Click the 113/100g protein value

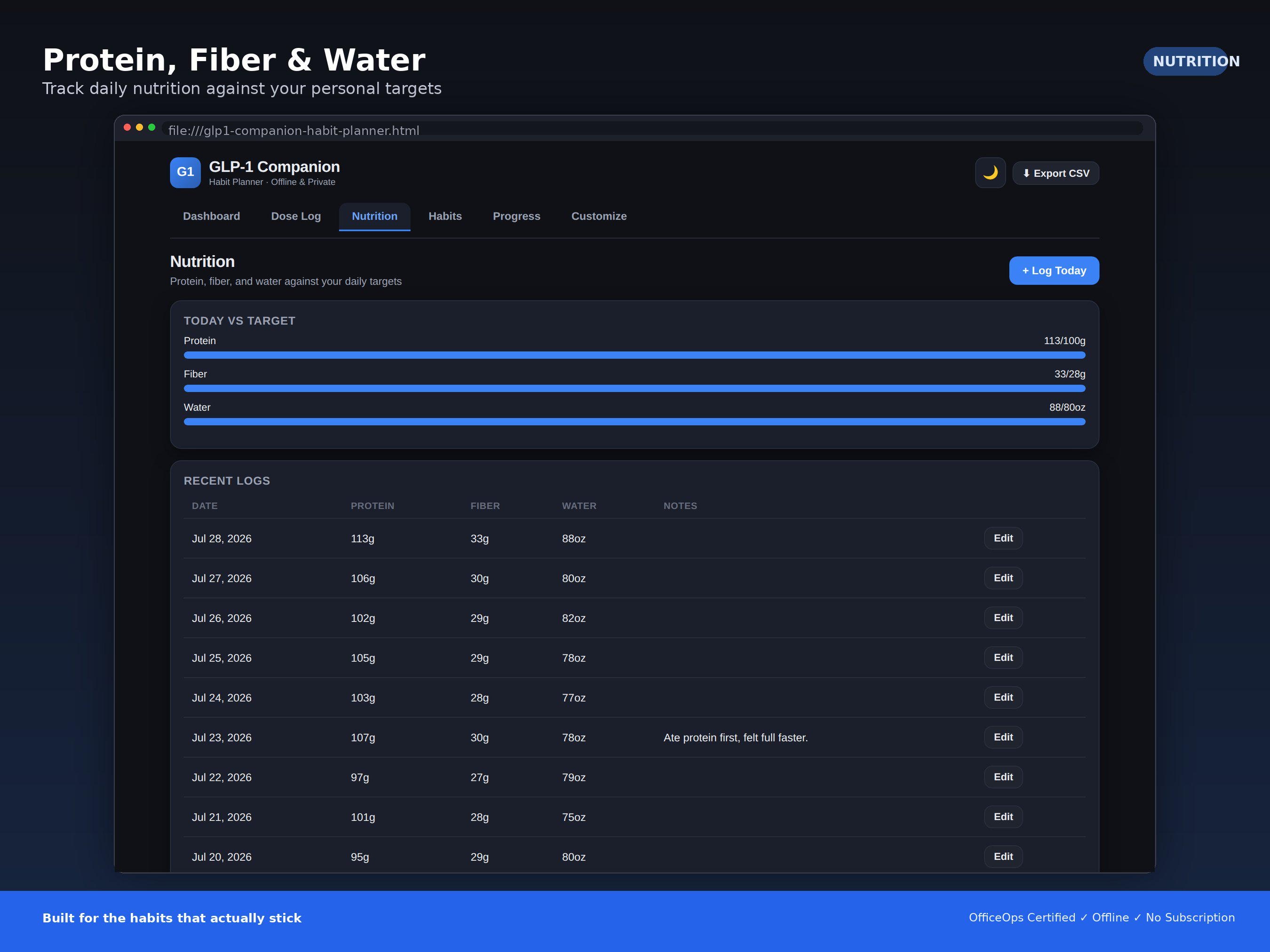(1064, 341)
